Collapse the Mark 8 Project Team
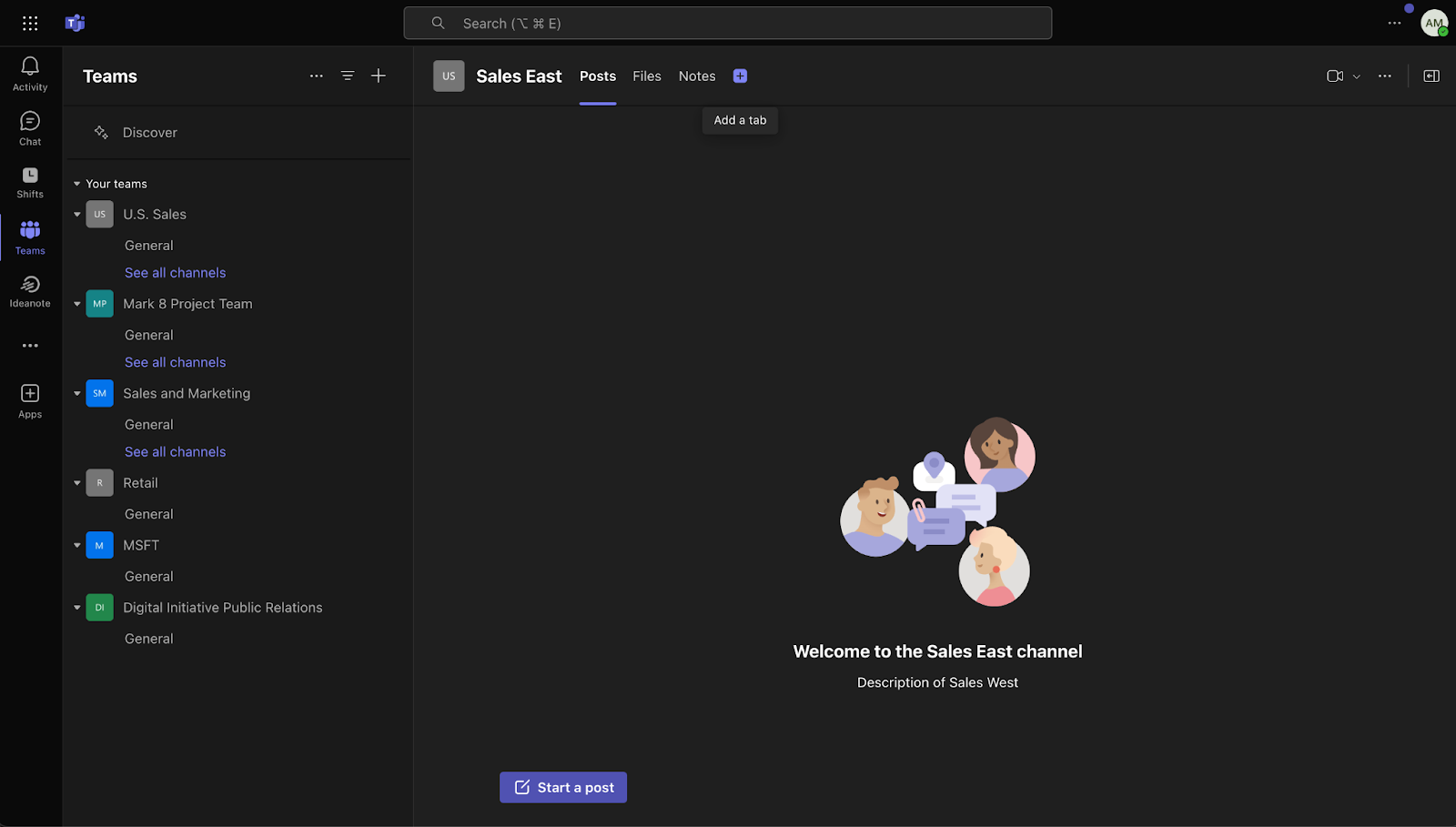Viewport: 1456px width, 827px height. click(x=77, y=304)
